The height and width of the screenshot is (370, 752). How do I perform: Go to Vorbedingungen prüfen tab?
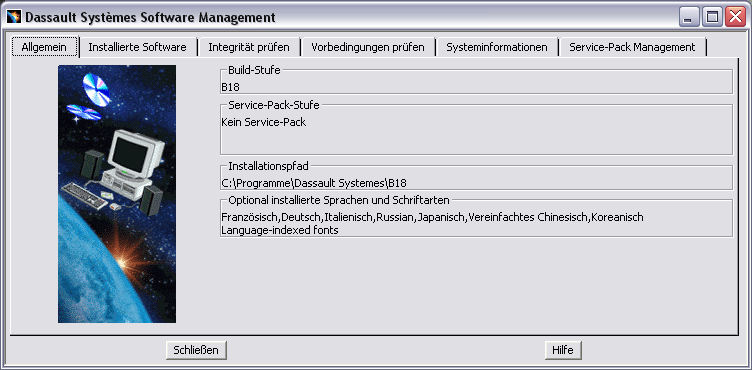(x=368, y=47)
